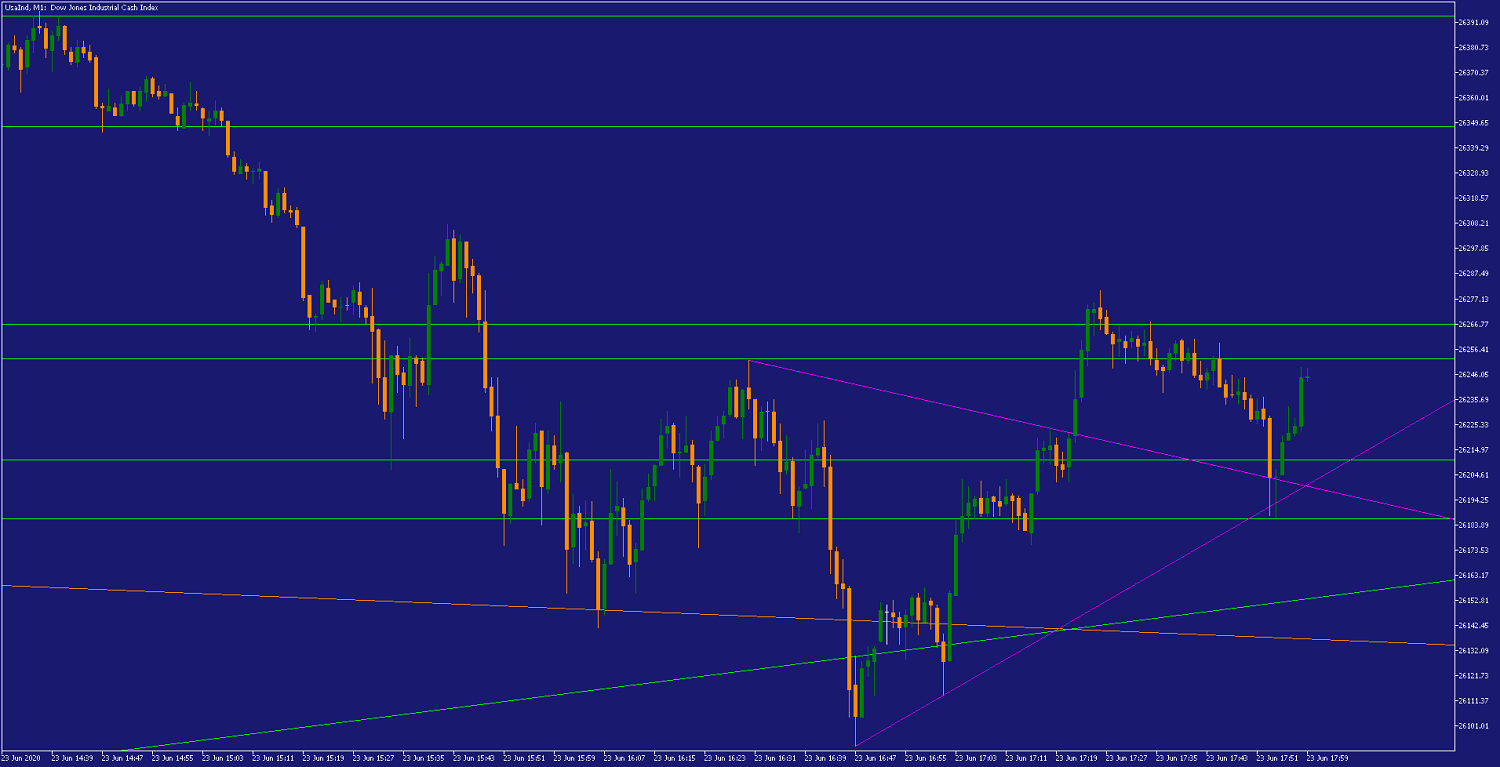Select the 26339.29 axis value
Viewport: 1500px width, 767px height.
pyautogui.click(x=1473, y=148)
